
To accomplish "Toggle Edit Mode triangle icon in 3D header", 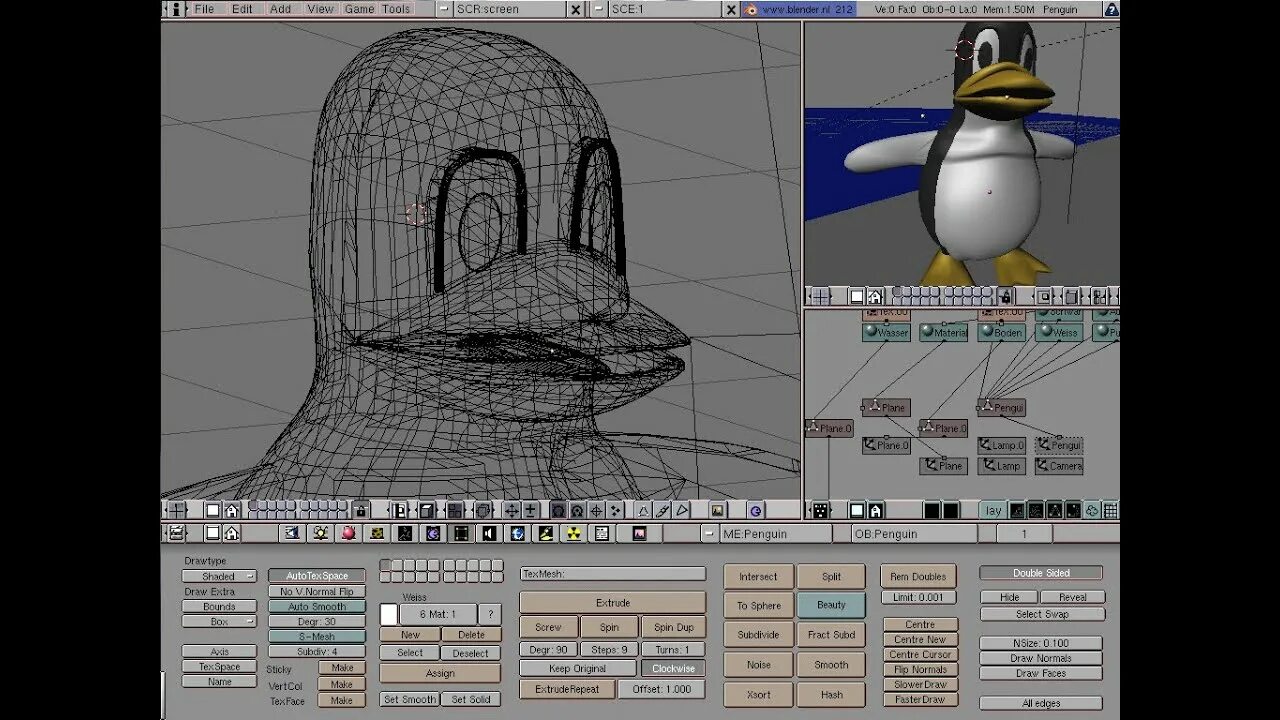I will [x=643, y=510].
